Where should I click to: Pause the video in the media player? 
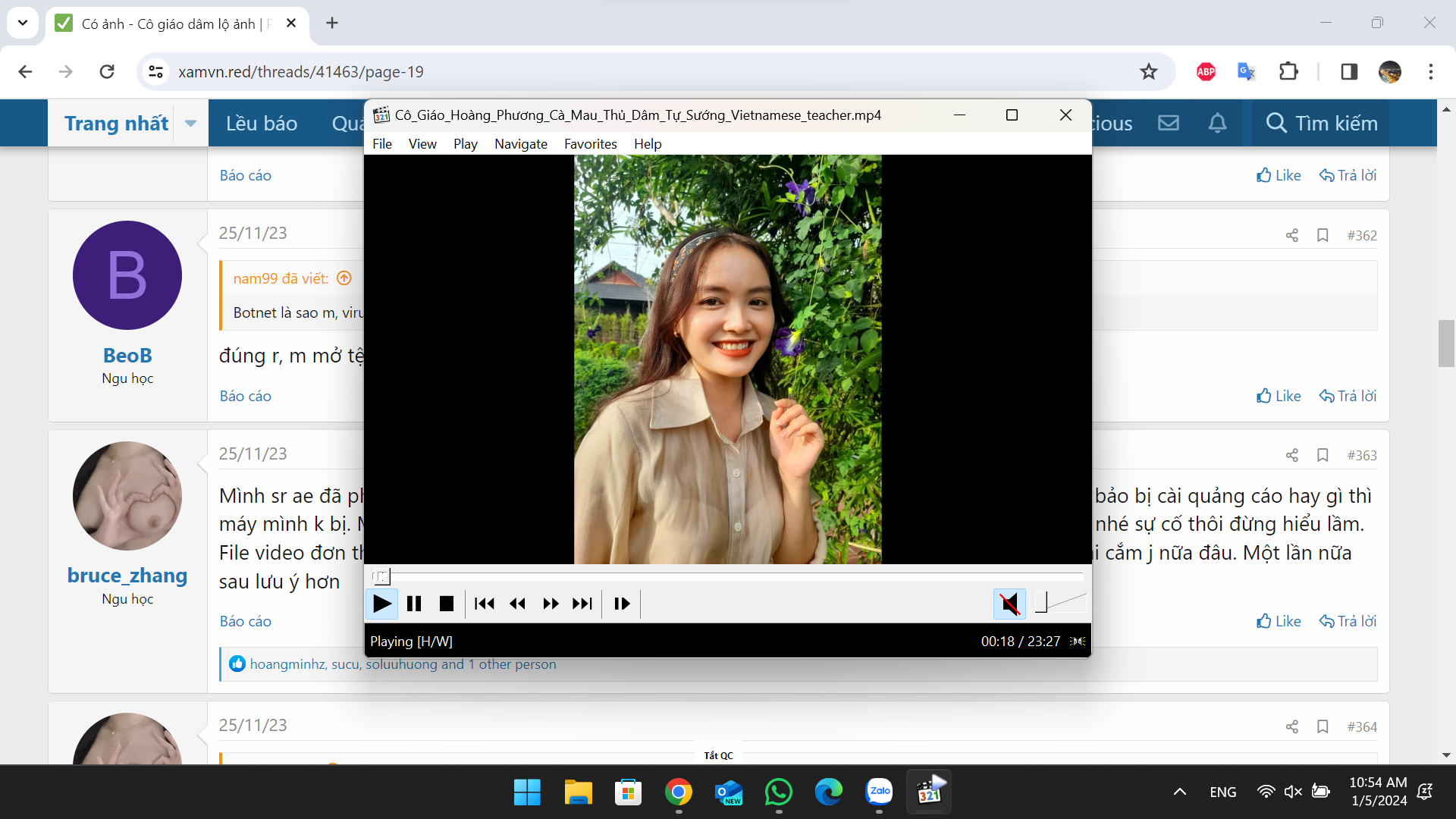coord(414,604)
